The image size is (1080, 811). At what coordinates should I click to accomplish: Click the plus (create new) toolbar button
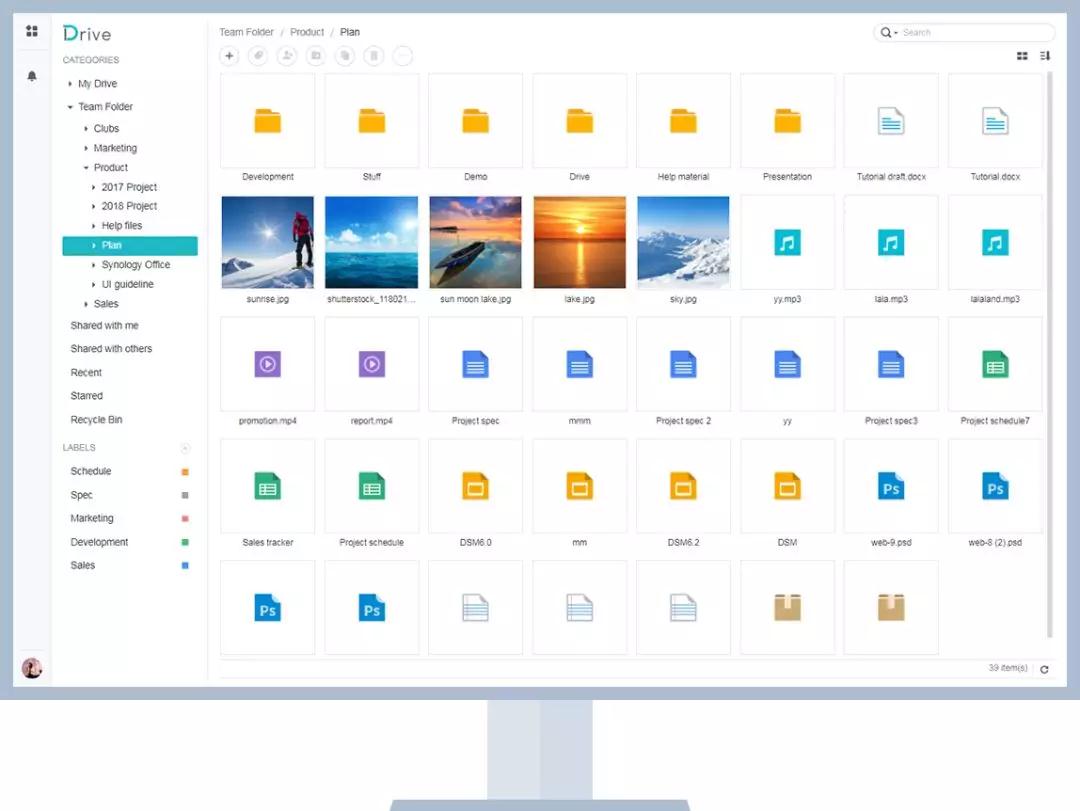click(x=230, y=56)
